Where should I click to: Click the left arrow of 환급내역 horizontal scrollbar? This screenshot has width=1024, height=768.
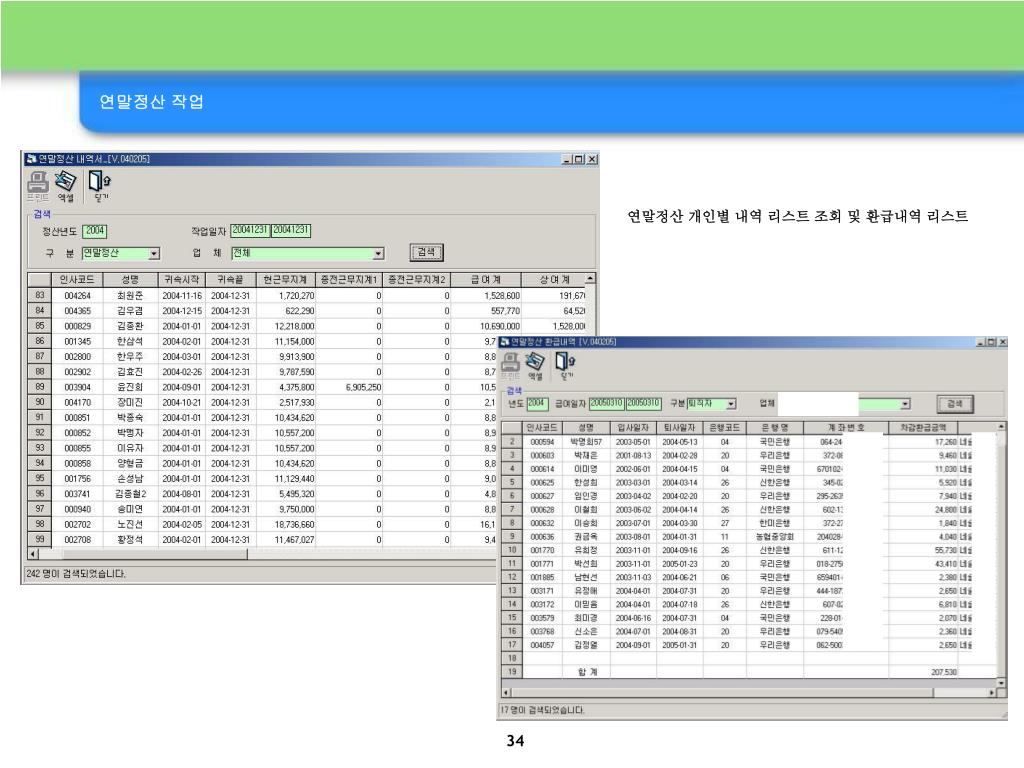point(505,693)
